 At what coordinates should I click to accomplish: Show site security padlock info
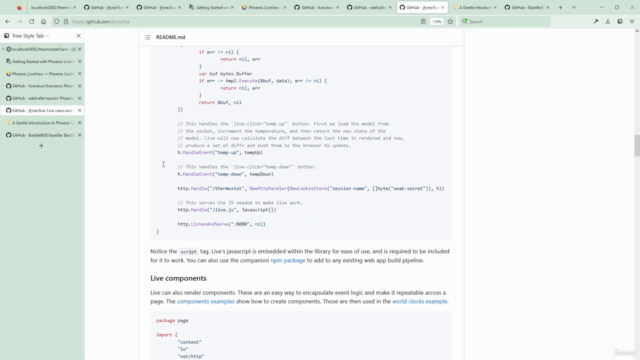pos(66,22)
